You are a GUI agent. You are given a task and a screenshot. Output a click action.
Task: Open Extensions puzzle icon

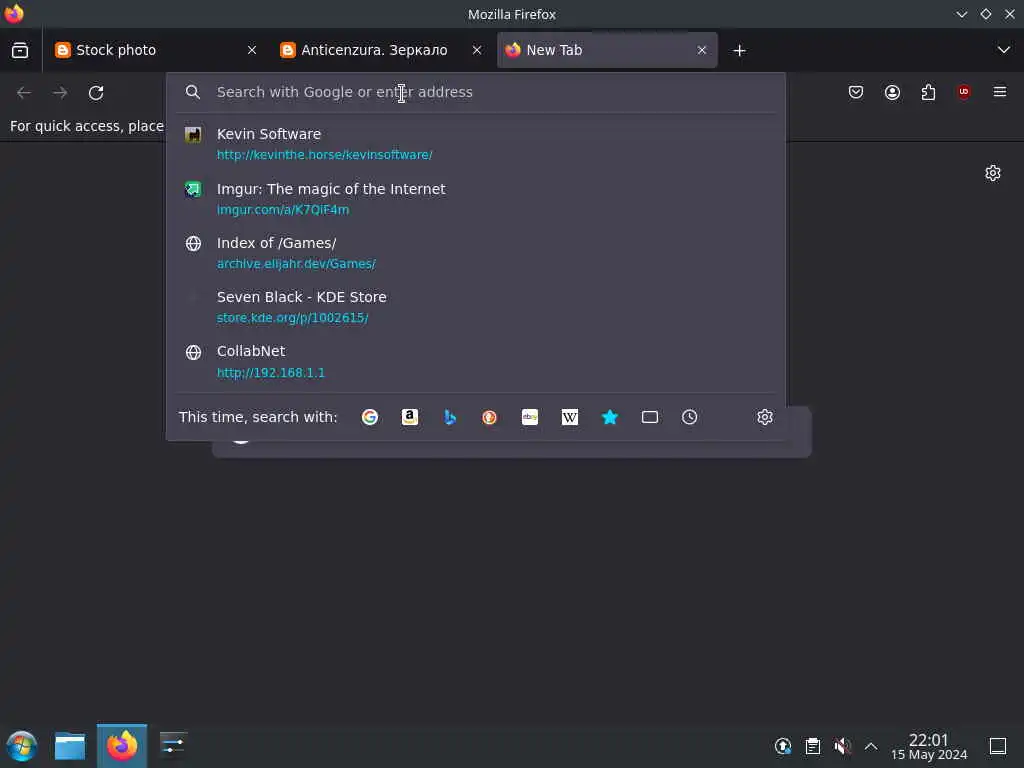click(x=928, y=92)
